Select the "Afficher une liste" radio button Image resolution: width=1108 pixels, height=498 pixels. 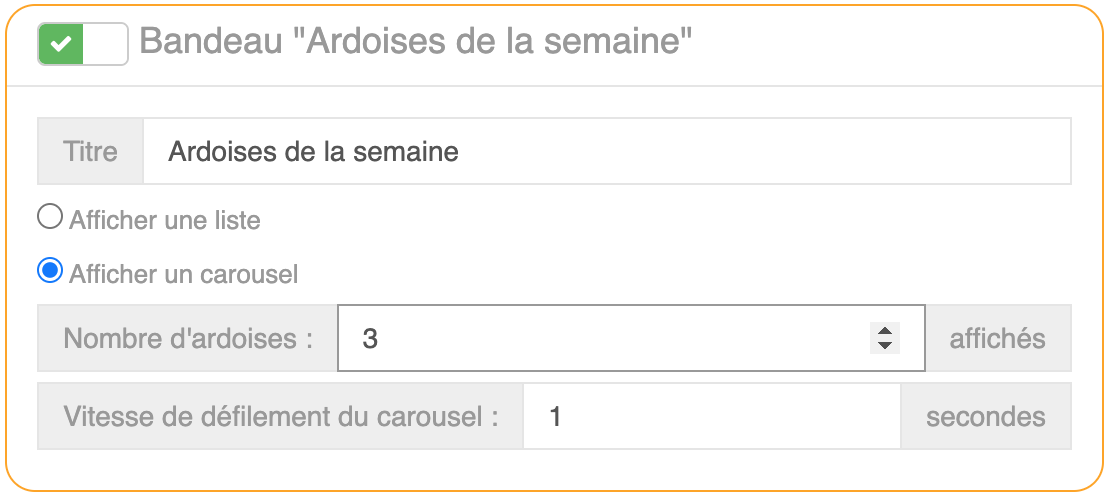[x=49, y=217]
